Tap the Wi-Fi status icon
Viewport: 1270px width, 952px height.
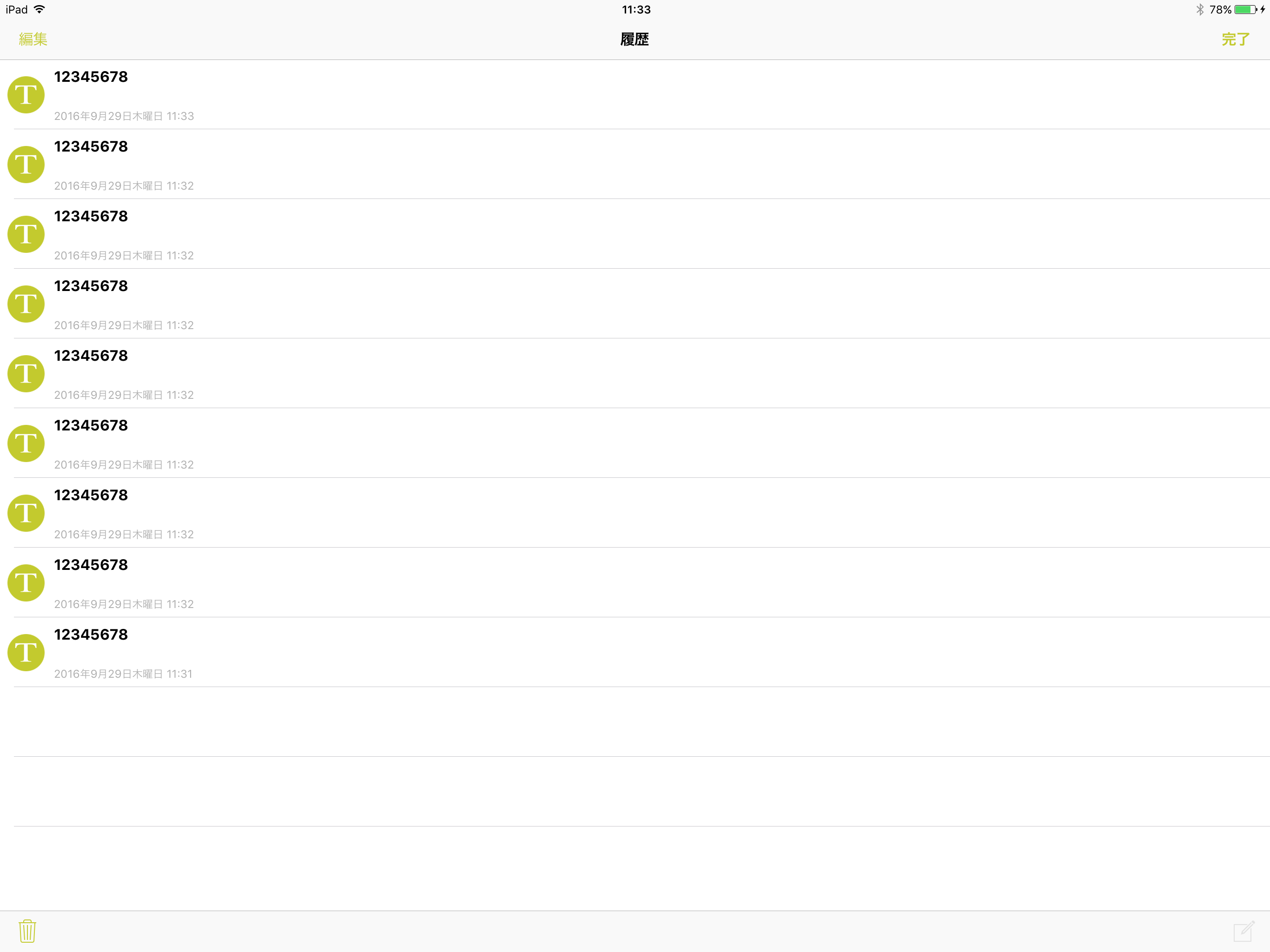pyautogui.click(x=39, y=9)
